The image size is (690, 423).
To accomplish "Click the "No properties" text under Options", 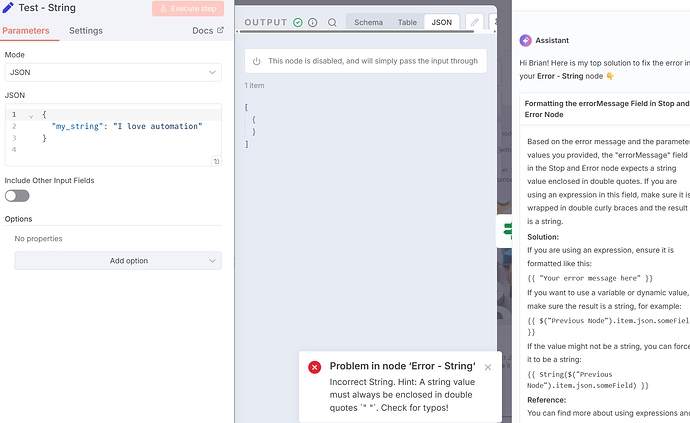I will (x=38, y=239).
